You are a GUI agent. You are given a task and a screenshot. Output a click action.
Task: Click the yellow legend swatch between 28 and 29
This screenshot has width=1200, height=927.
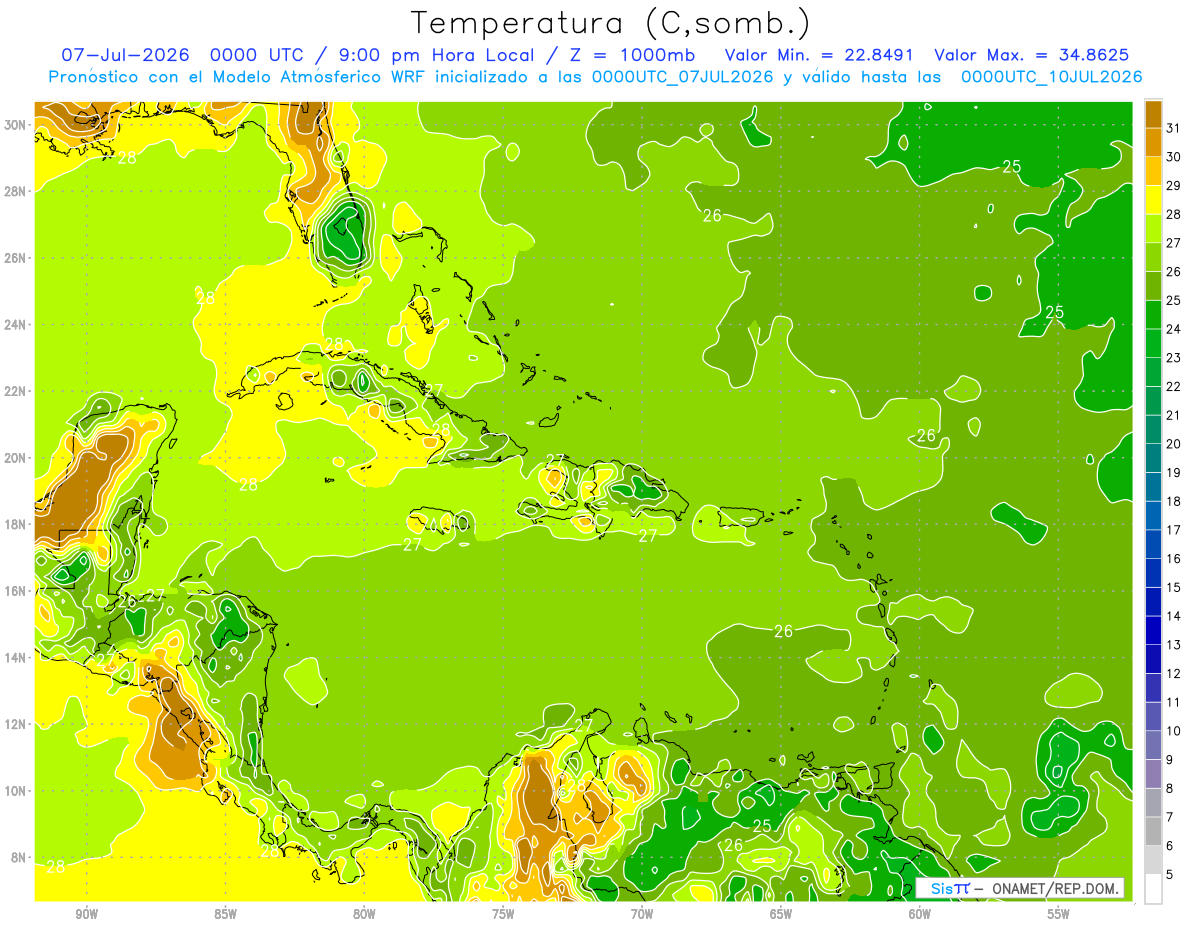pyautogui.click(x=1153, y=201)
